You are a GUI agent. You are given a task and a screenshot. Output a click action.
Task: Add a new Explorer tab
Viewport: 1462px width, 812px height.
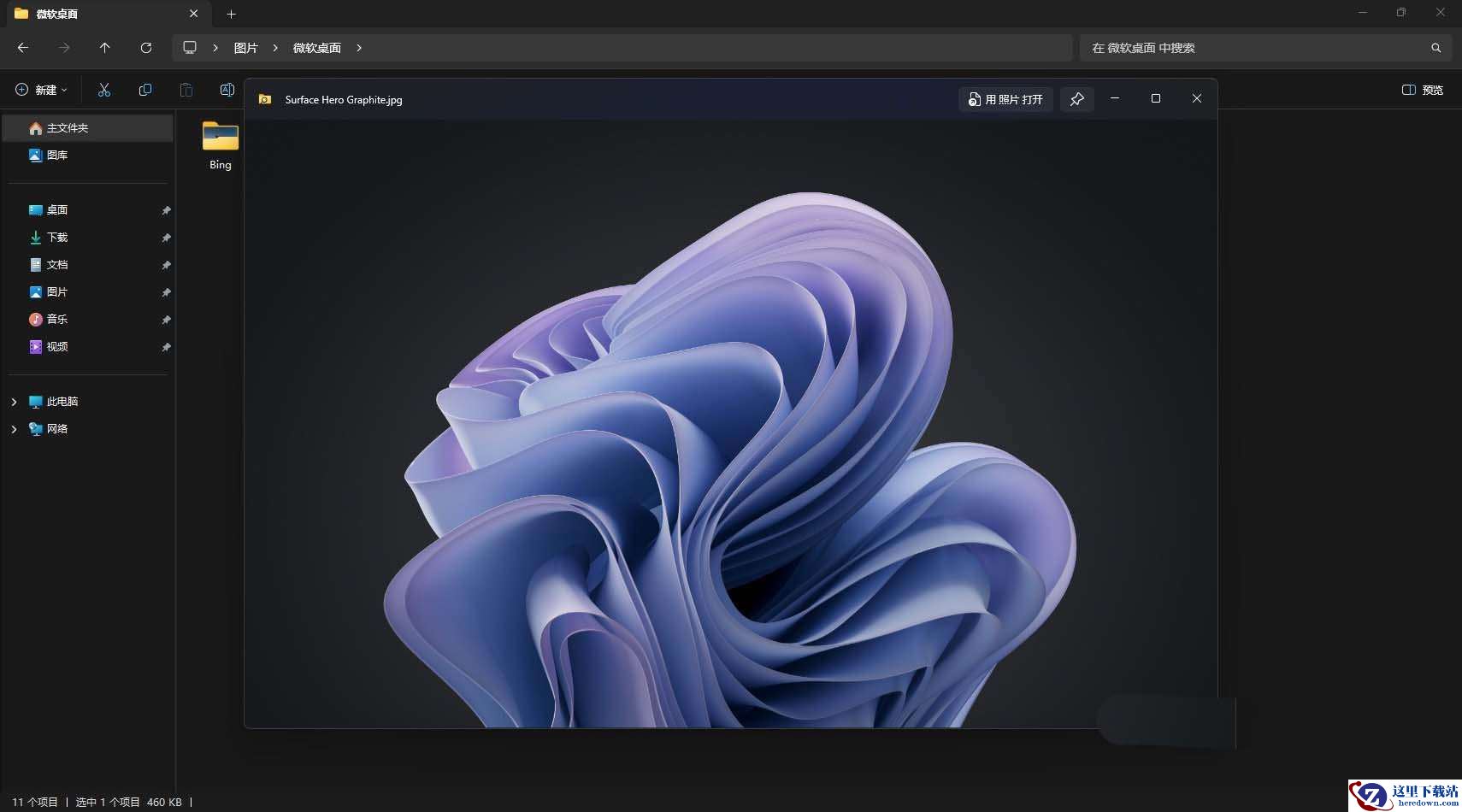coord(231,14)
